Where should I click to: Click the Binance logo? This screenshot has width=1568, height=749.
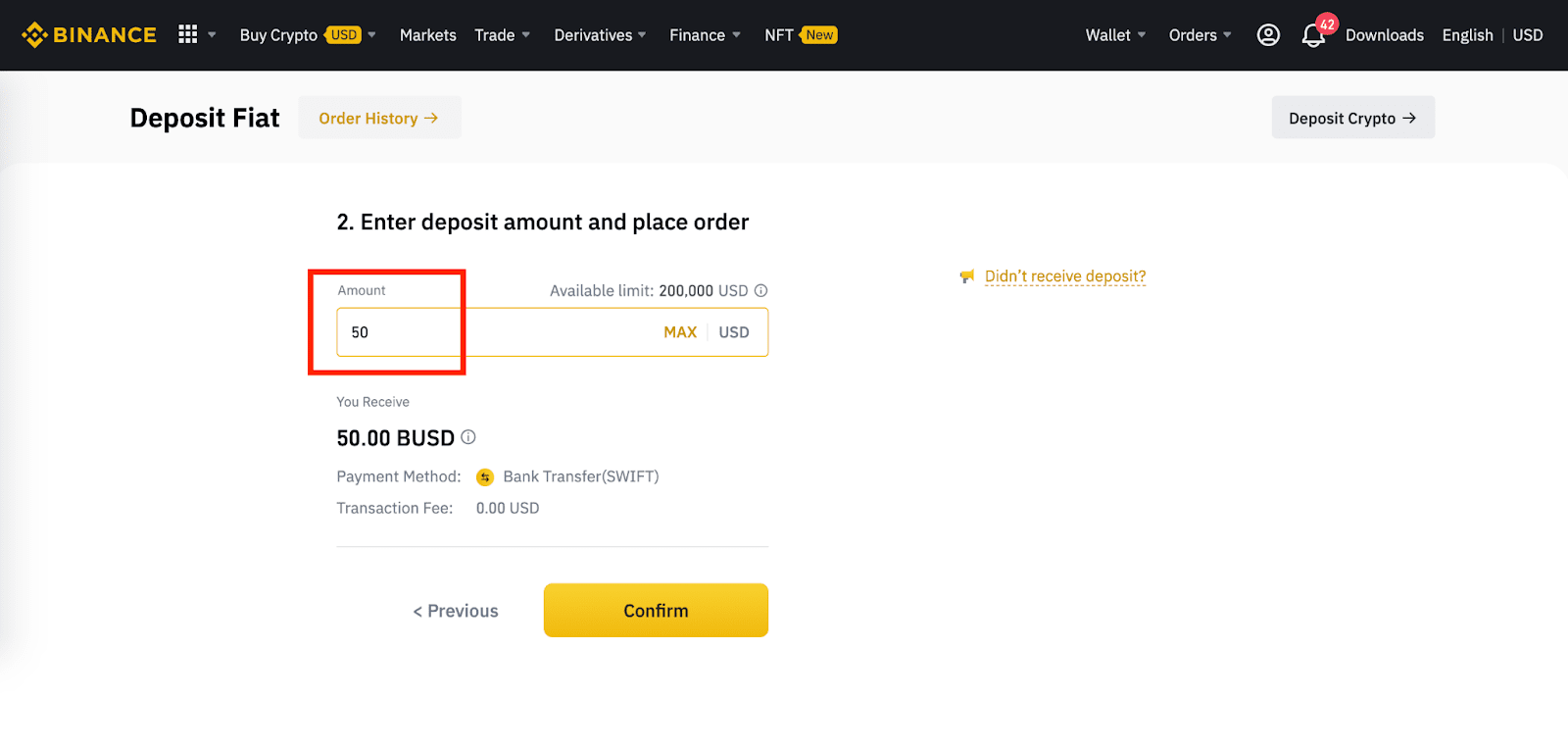coord(89,35)
